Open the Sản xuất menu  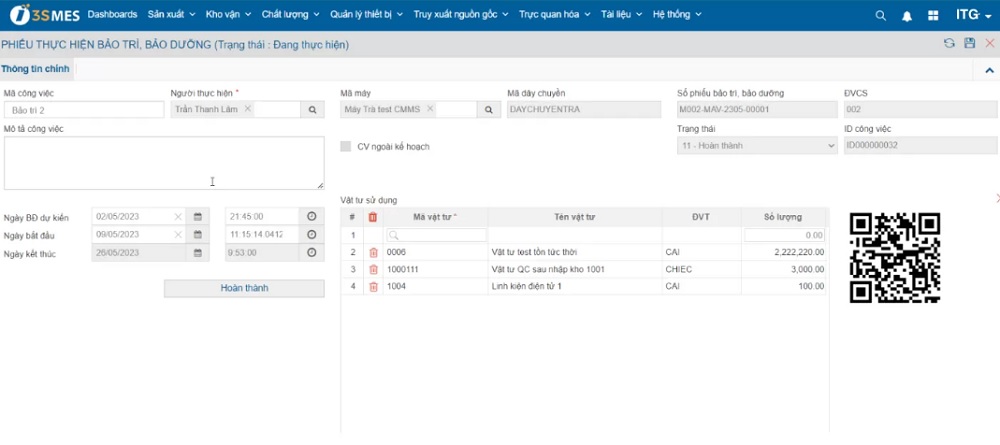point(172,15)
